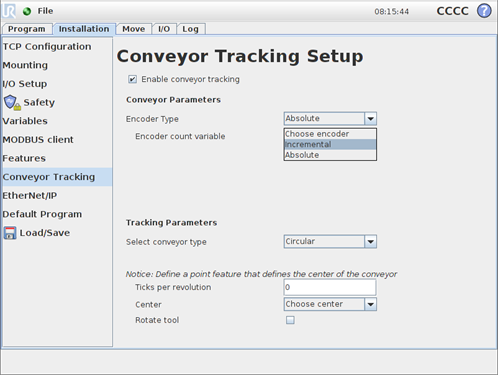
Task: Open TCP Configuration in sidebar
Action: coord(57,46)
